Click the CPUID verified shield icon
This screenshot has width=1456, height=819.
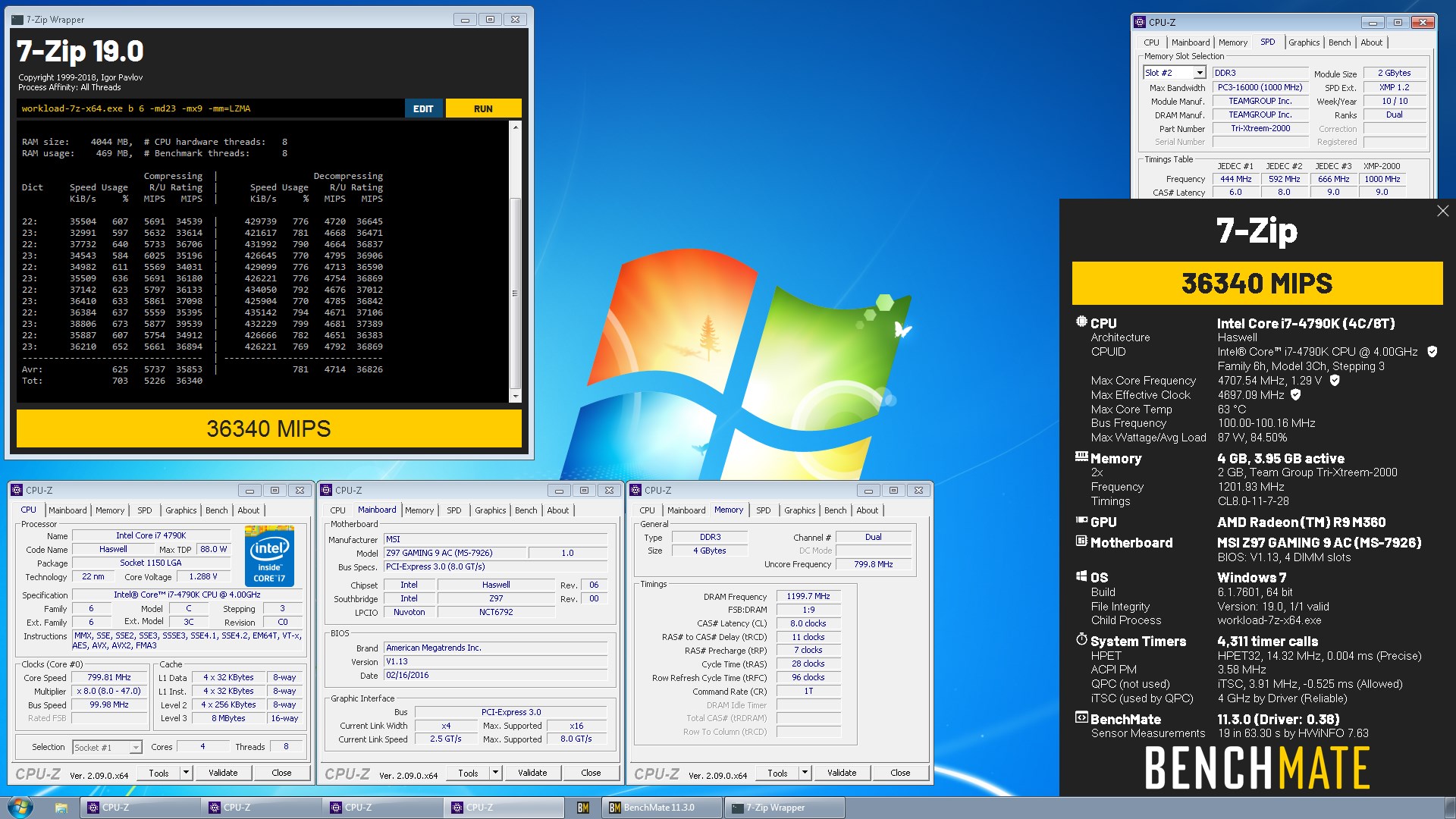[1432, 352]
